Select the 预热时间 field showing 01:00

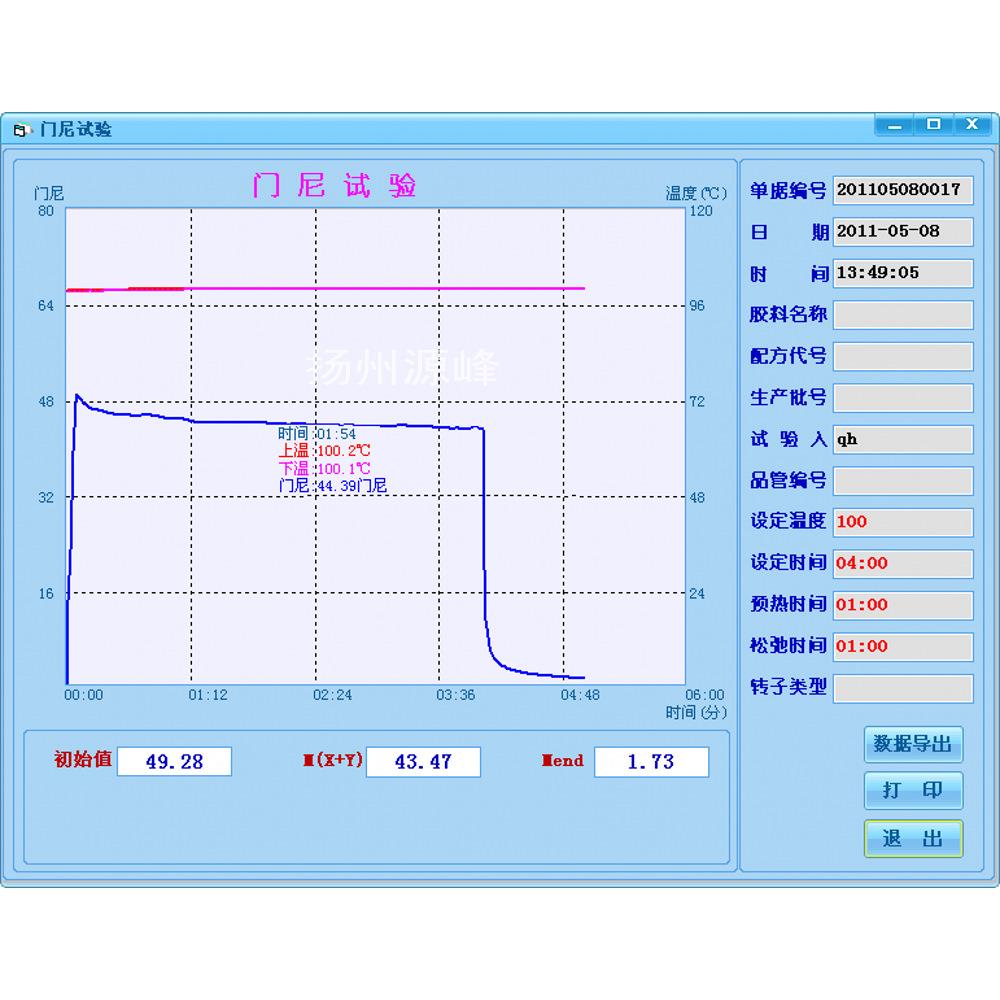tap(902, 605)
